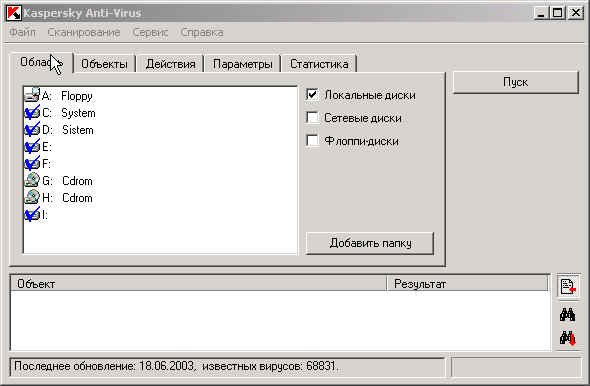Select the Floppy drive label text
This screenshot has width=590, height=386.
[77, 96]
